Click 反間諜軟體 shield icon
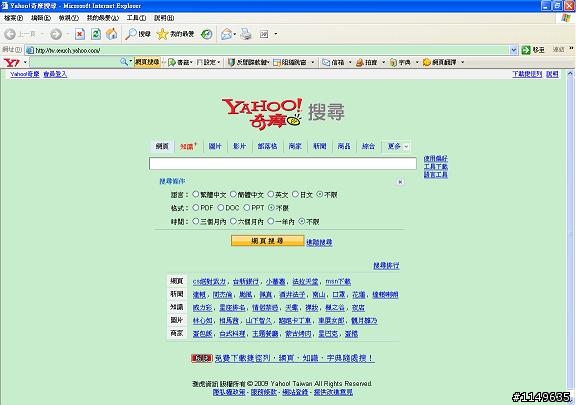The width and height of the screenshot is (576, 405). [x=231, y=62]
